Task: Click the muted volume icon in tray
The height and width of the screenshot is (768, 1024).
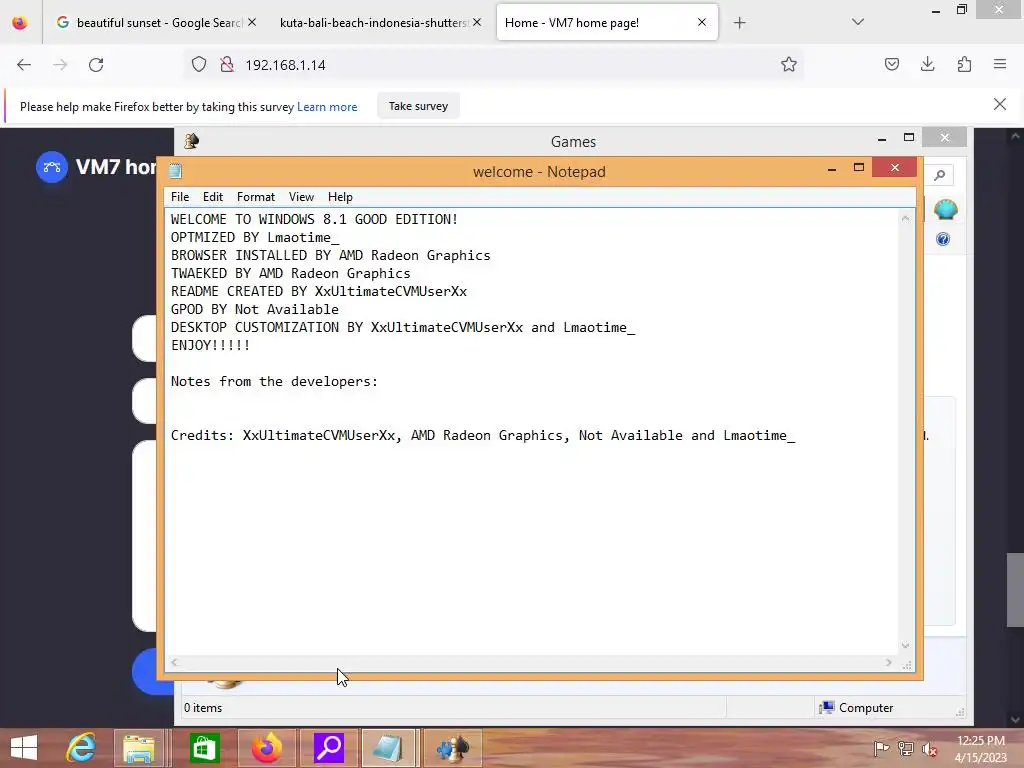Action: (929, 749)
